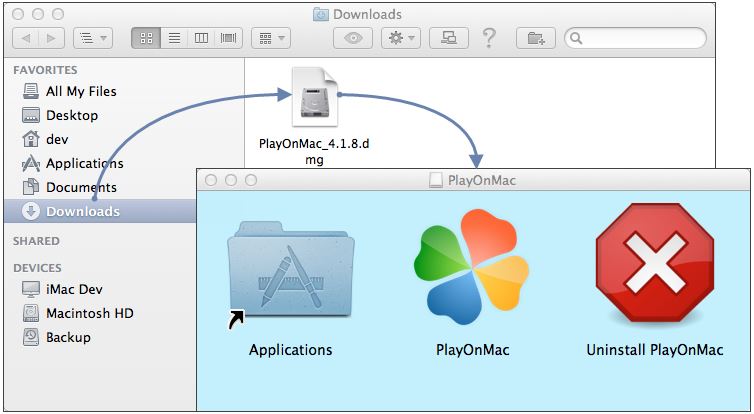This screenshot has height=414, width=754.
Task: Click the screen sharing toolbar button
Action: pos(449,38)
